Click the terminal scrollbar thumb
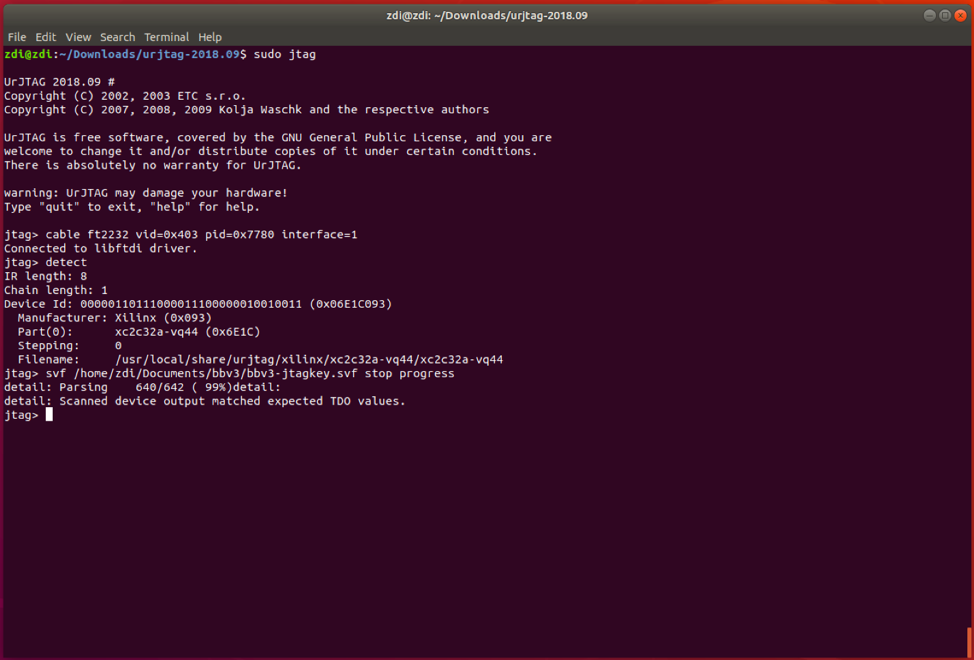 pos(968,643)
